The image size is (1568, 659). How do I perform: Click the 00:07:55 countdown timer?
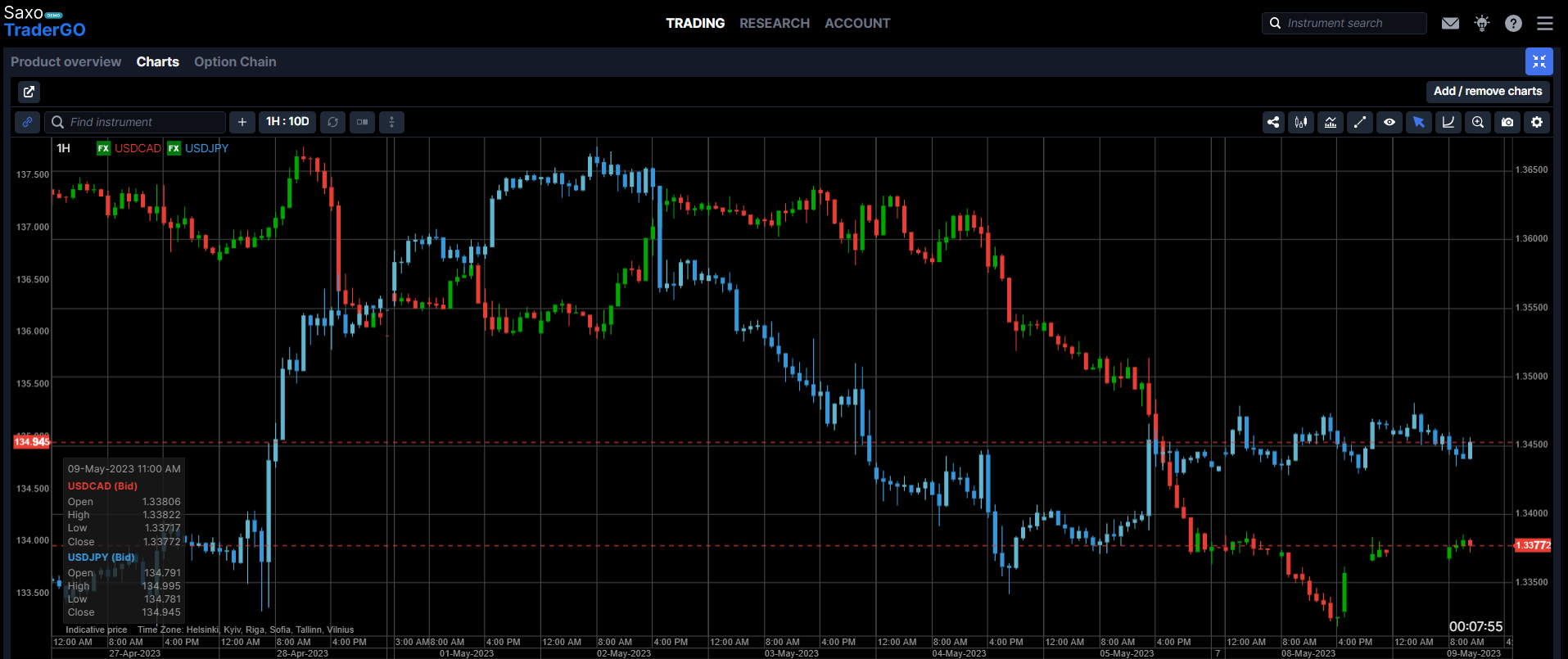pyautogui.click(x=1475, y=626)
